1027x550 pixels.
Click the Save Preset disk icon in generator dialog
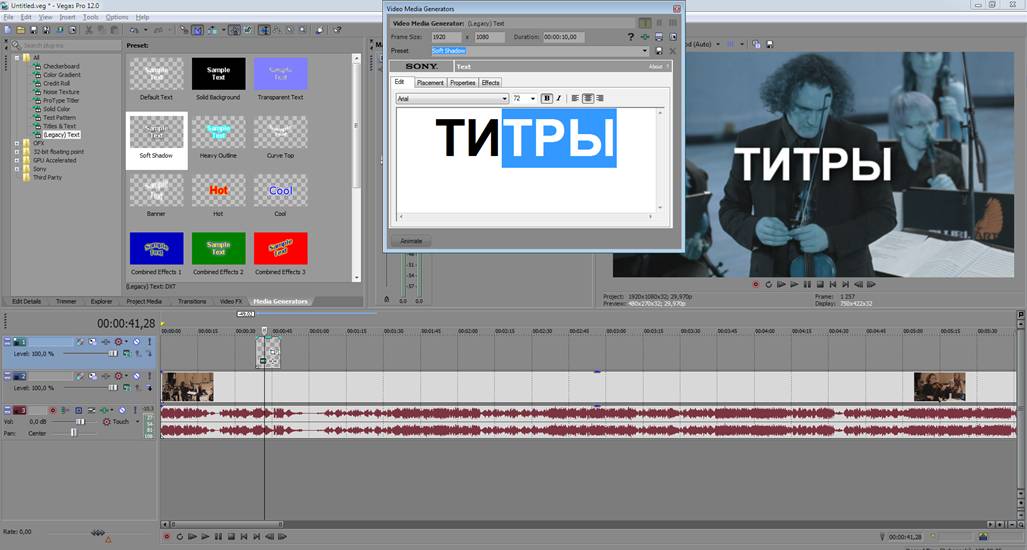659,50
